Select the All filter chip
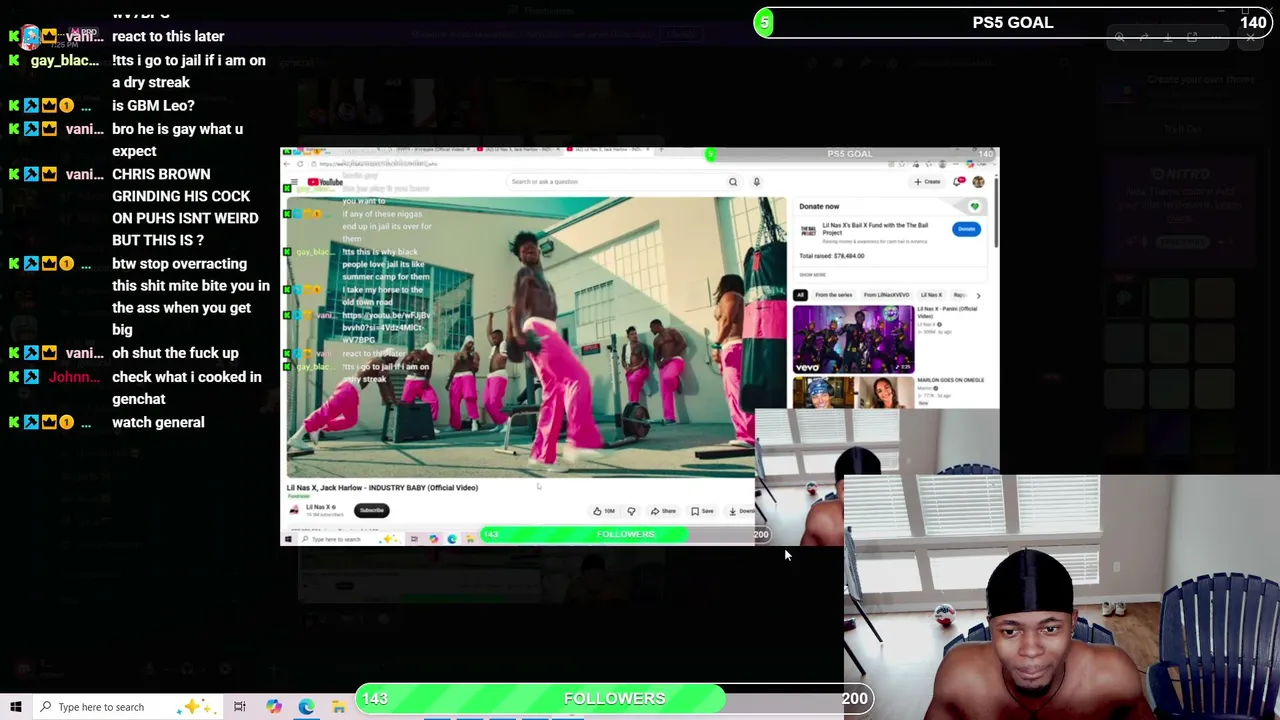 click(800, 295)
